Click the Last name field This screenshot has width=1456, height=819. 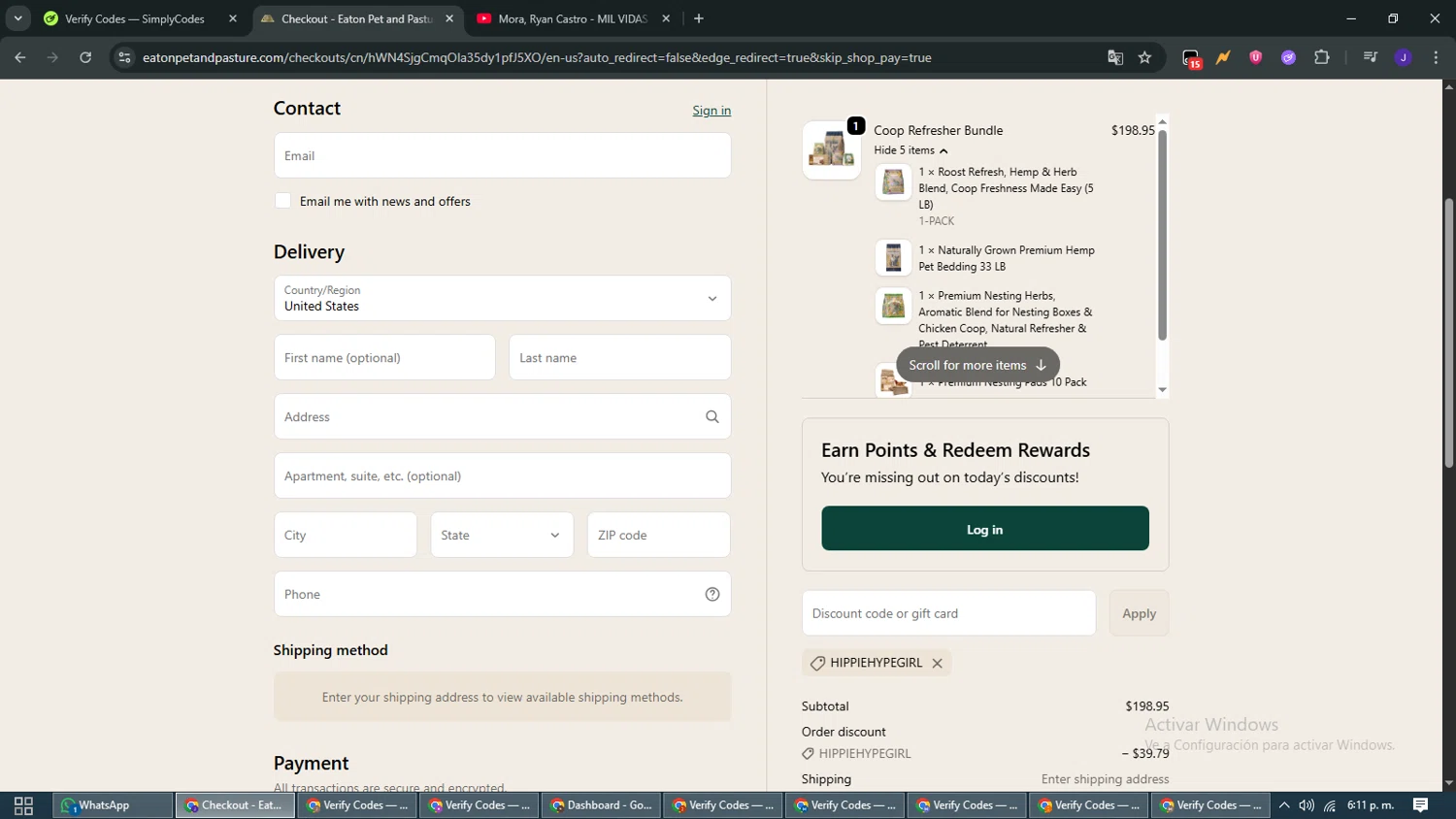619,357
